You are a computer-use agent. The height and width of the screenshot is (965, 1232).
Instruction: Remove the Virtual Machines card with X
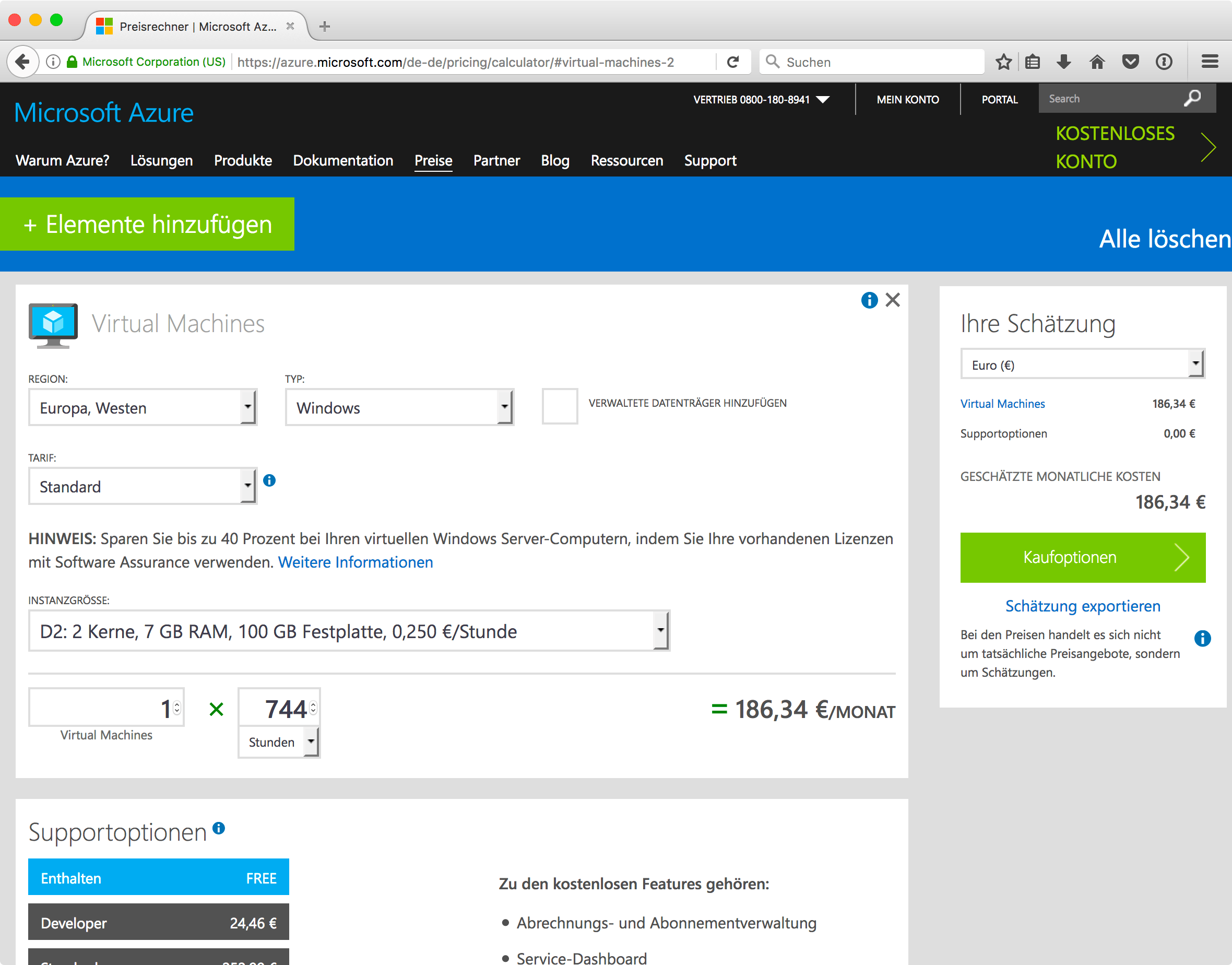click(x=893, y=299)
